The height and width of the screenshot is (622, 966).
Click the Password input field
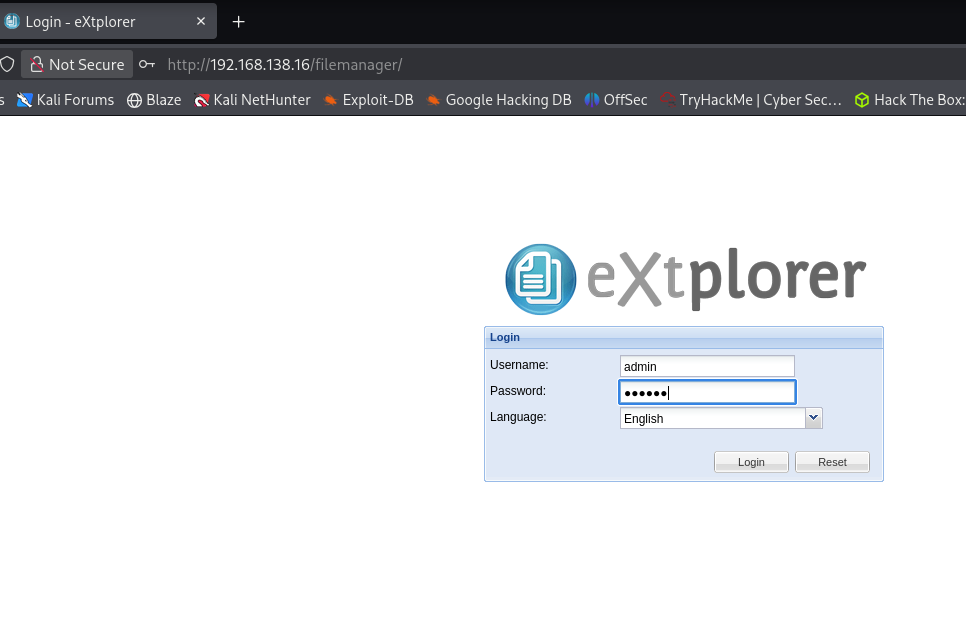707,392
